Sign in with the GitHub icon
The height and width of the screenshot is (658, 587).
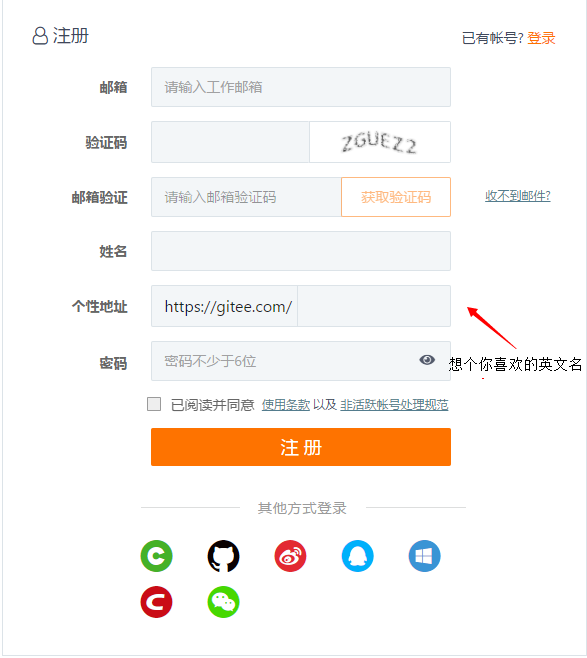coord(223,556)
